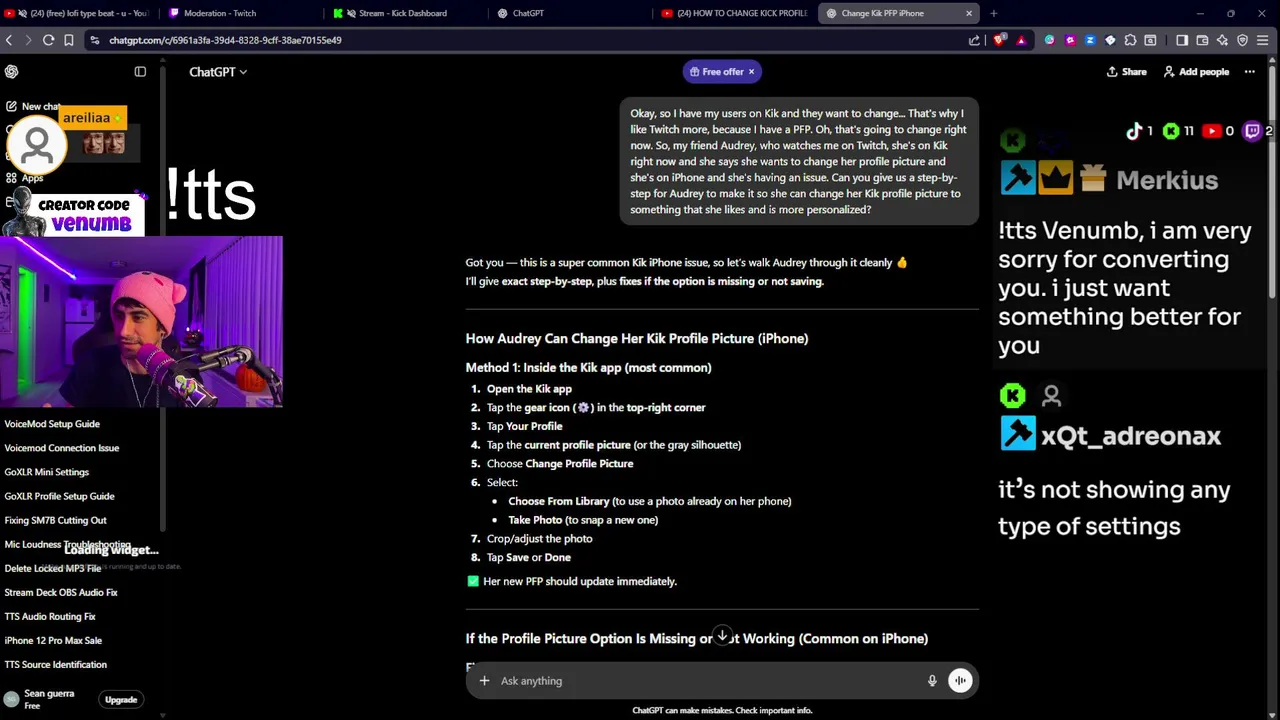
Task: Open a new browser tab
Action: (993, 13)
